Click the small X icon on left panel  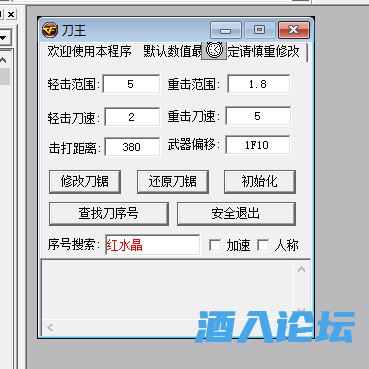coord(11,14)
